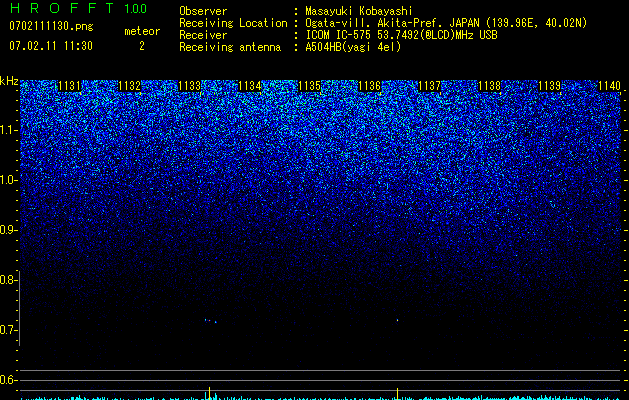Click time marker 1132 on spectrogram
Screen dimensions: 629x400
130,86
